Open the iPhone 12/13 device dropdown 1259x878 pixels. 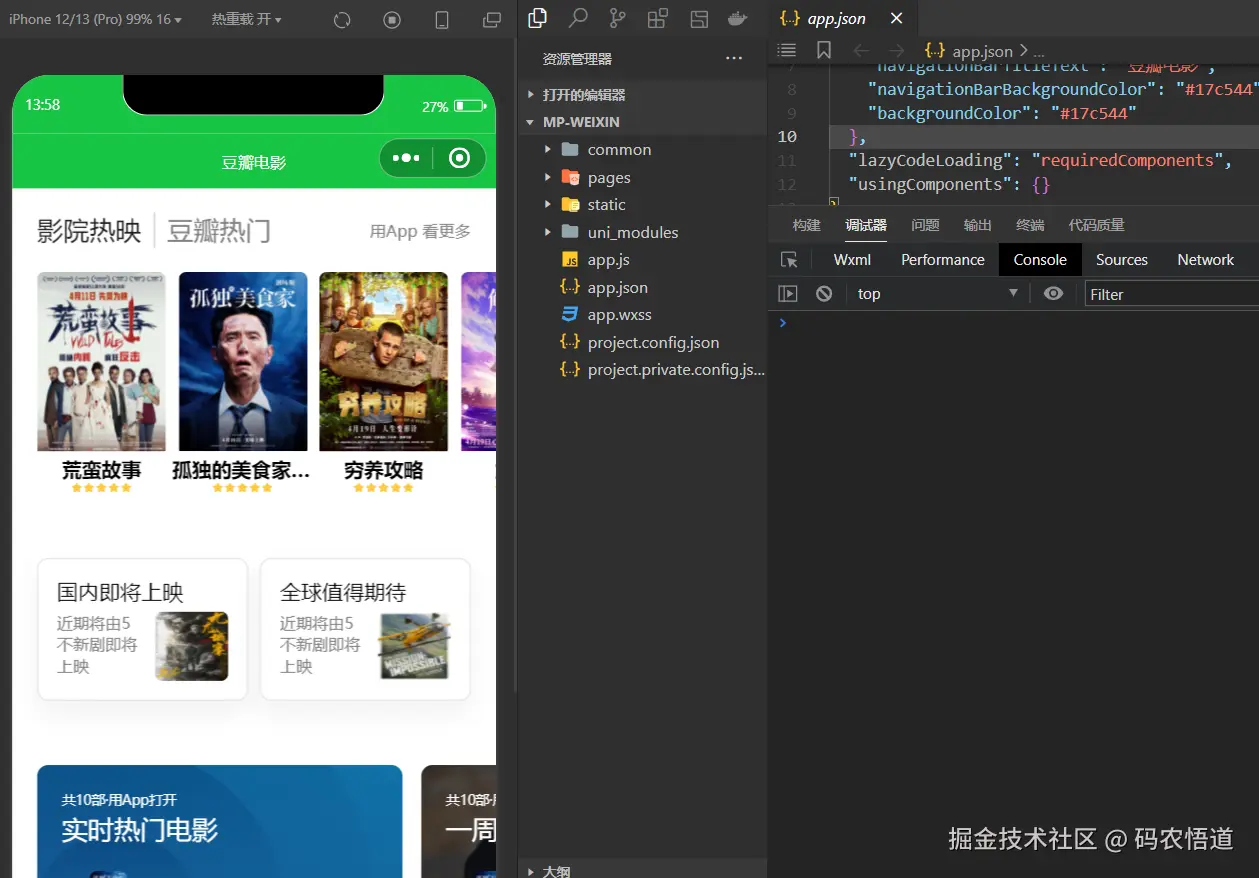[95, 19]
